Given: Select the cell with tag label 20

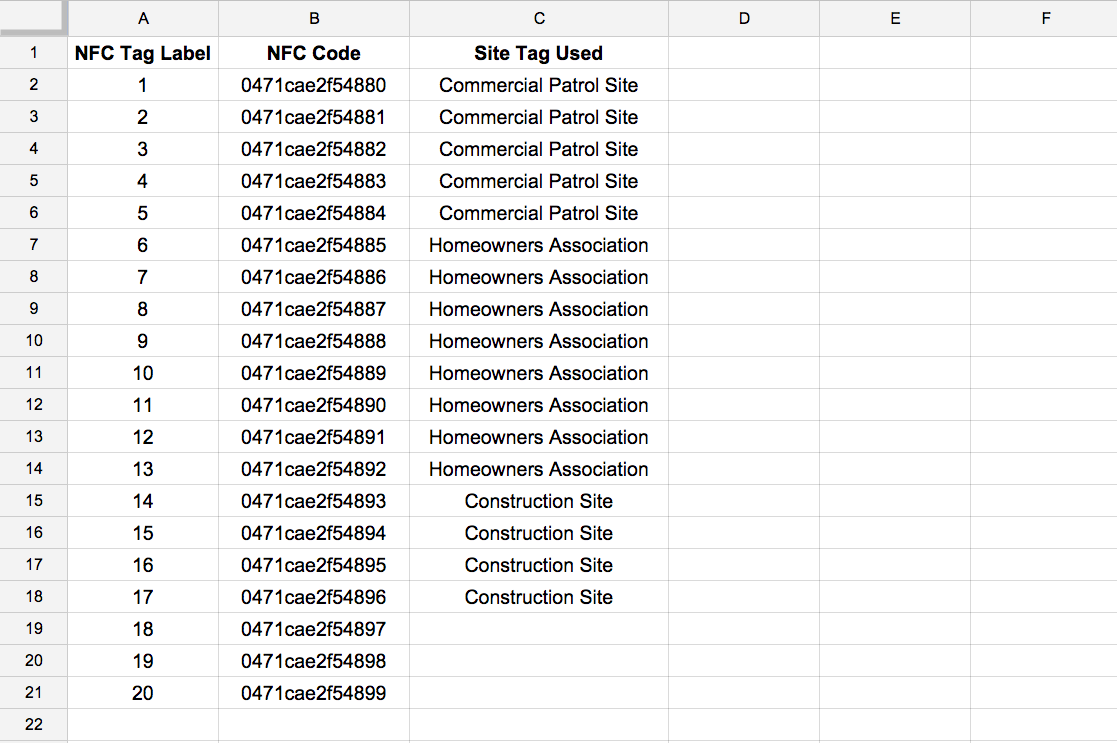Looking at the screenshot, I should click(143, 693).
